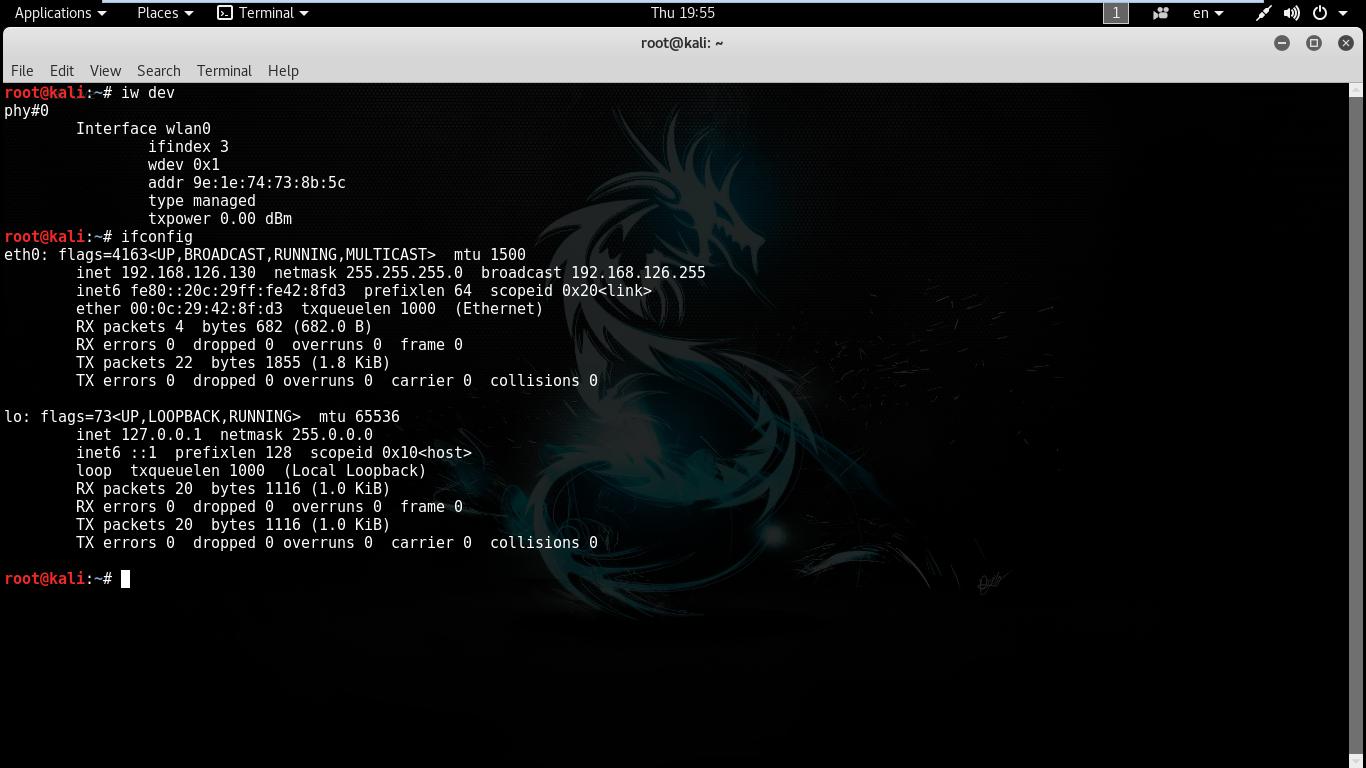Click the workspace indicator showing 1
This screenshot has width=1366, height=768.
pyautogui.click(x=1116, y=13)
